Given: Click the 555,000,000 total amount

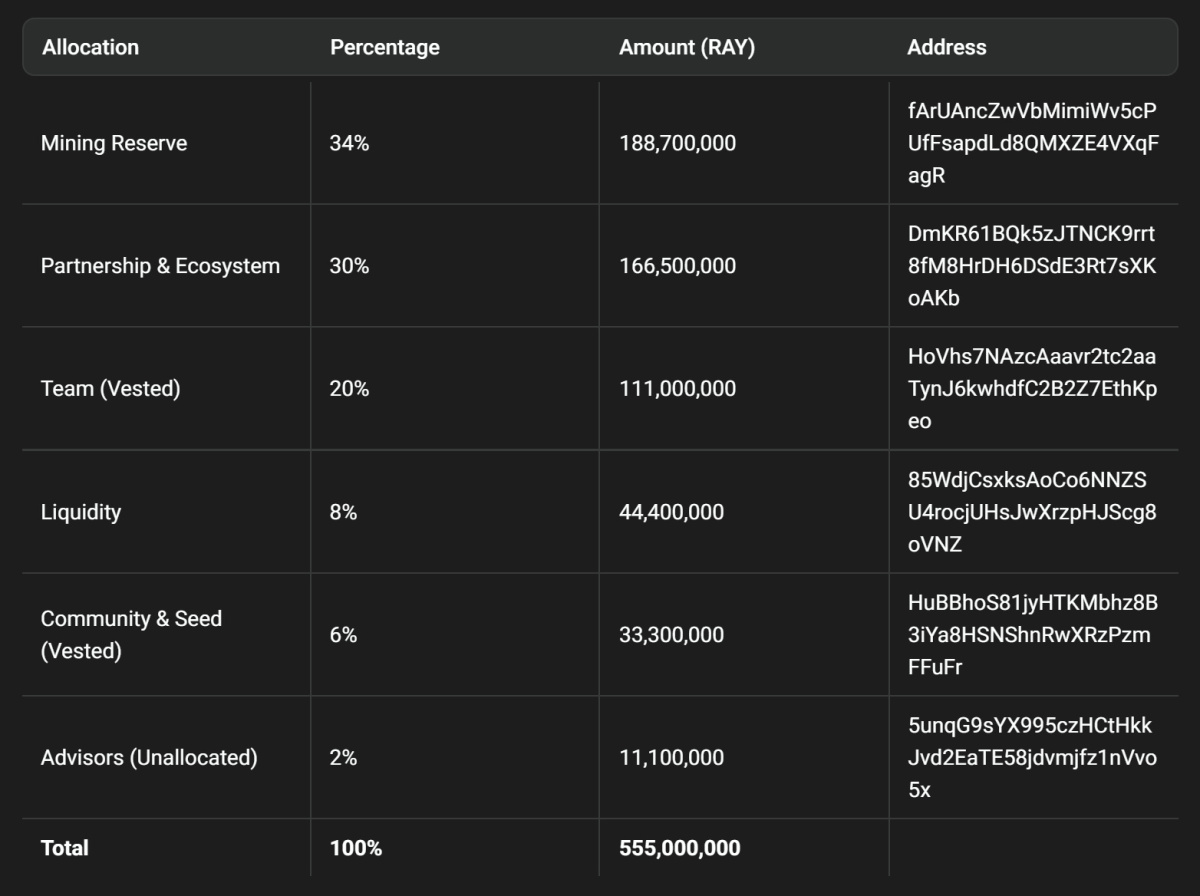Looking at the screenshot, I should tap(680, 848).
